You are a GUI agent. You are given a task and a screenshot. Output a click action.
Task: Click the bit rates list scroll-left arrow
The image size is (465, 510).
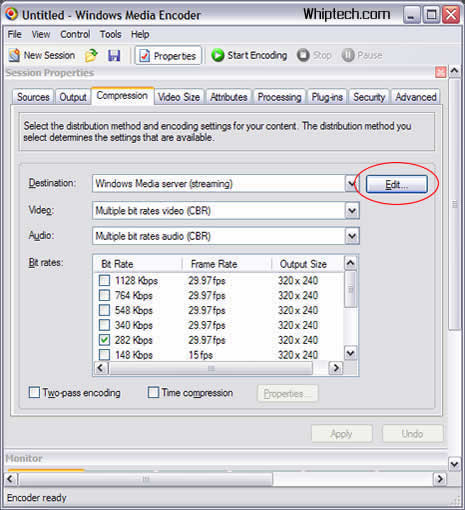coord(100,368)
